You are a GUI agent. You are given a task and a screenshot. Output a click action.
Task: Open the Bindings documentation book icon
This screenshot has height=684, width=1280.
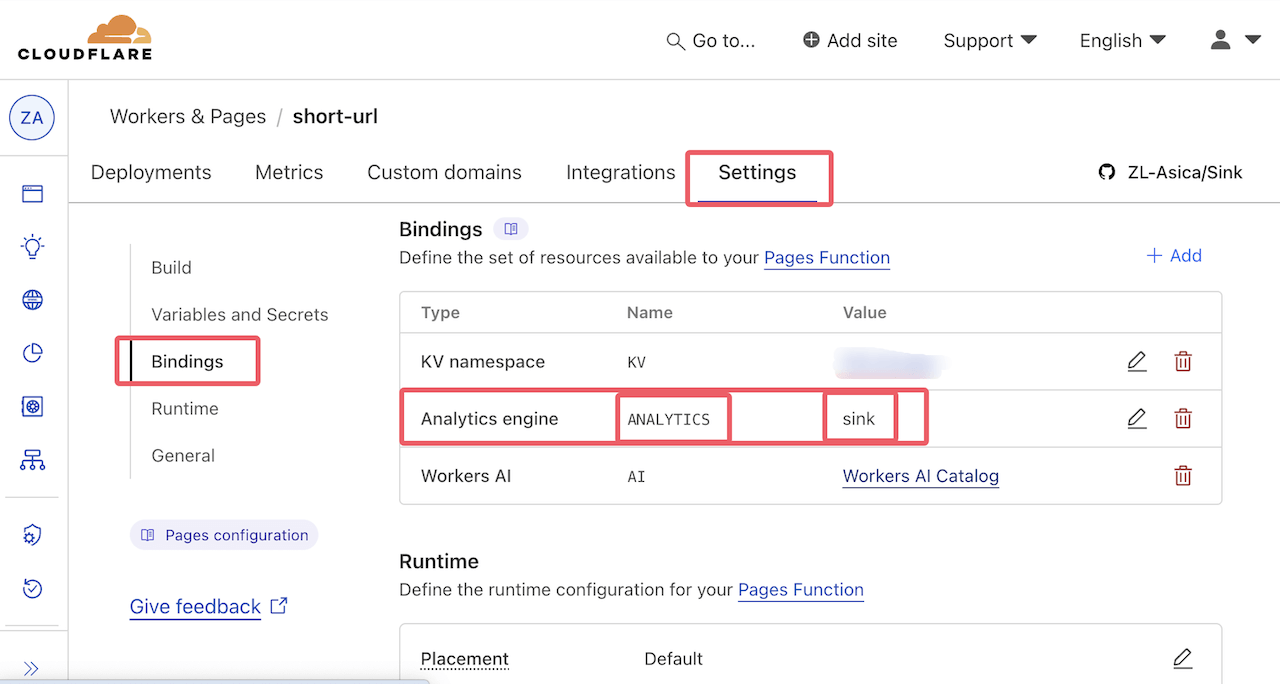pyautogui.click(x=511, y=229)
